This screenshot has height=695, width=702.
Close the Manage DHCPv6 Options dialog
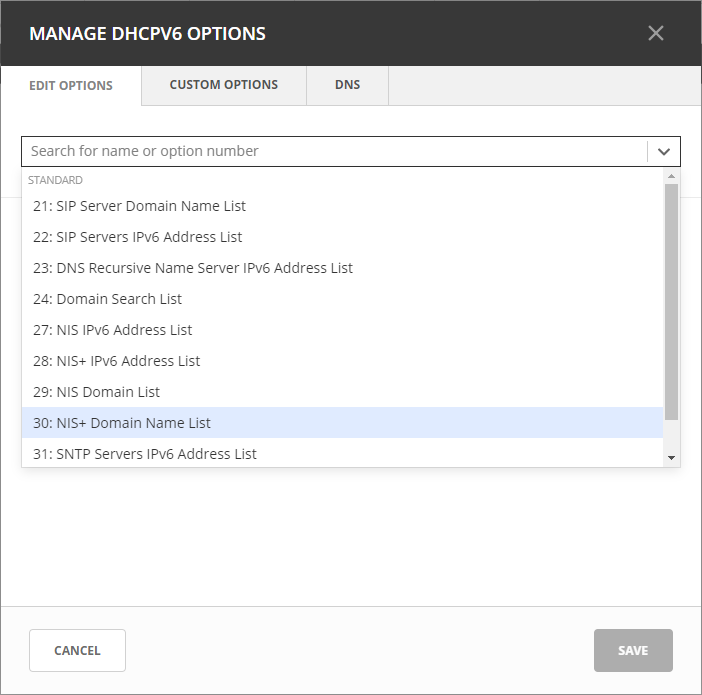pos(655,33)
